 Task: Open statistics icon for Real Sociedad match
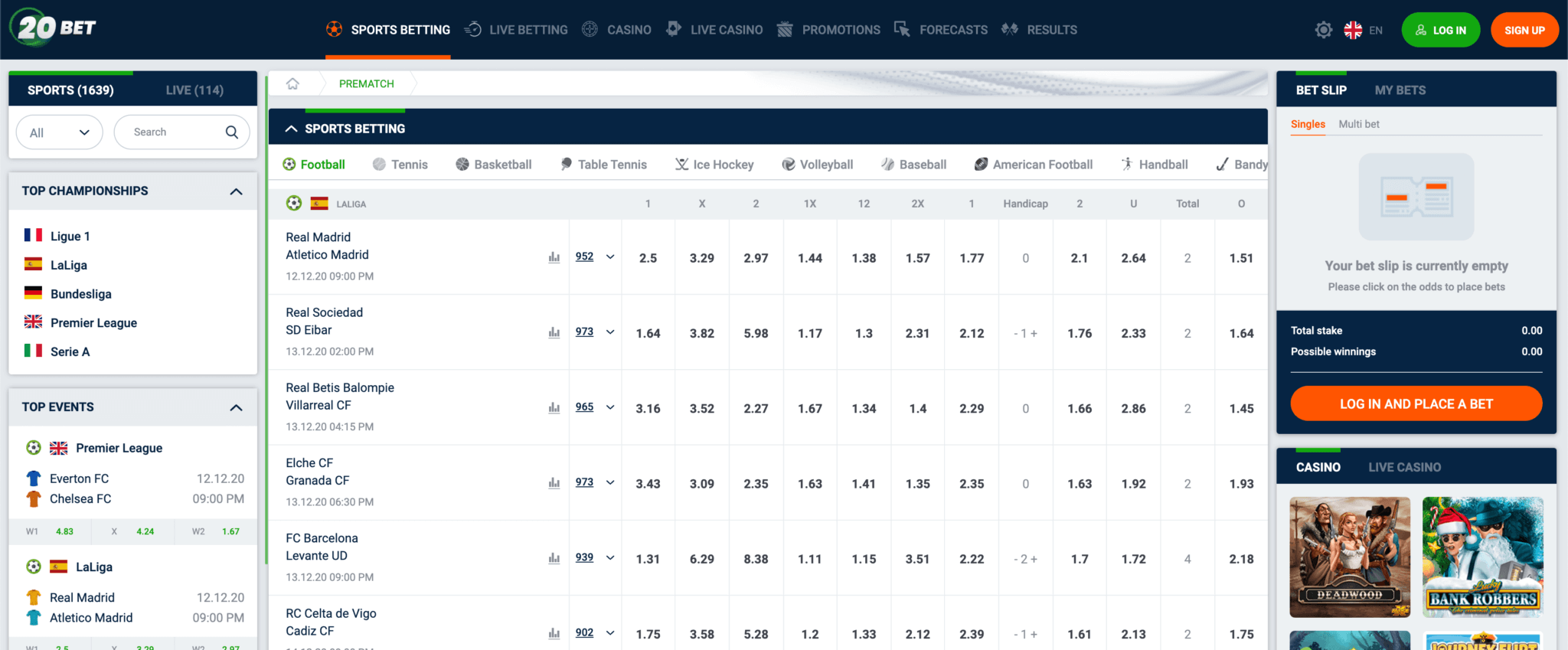point(554,332)
